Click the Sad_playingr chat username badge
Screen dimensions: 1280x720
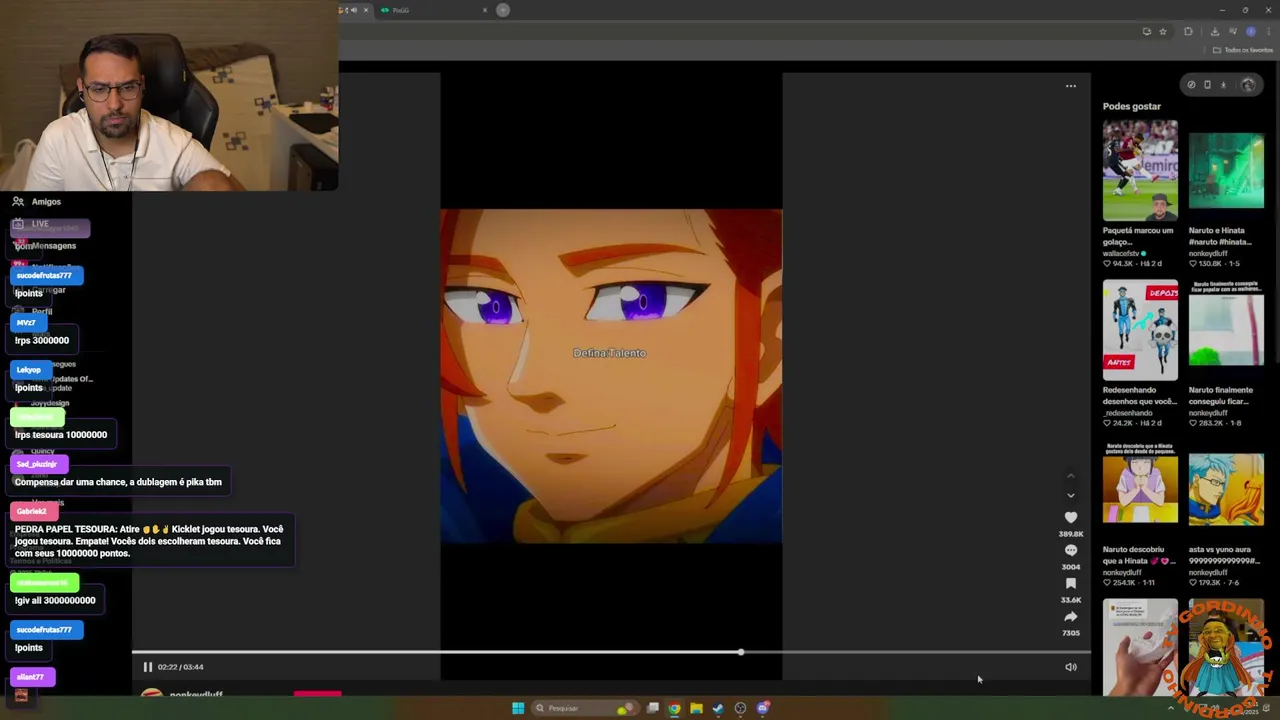(x=37, y=464)
